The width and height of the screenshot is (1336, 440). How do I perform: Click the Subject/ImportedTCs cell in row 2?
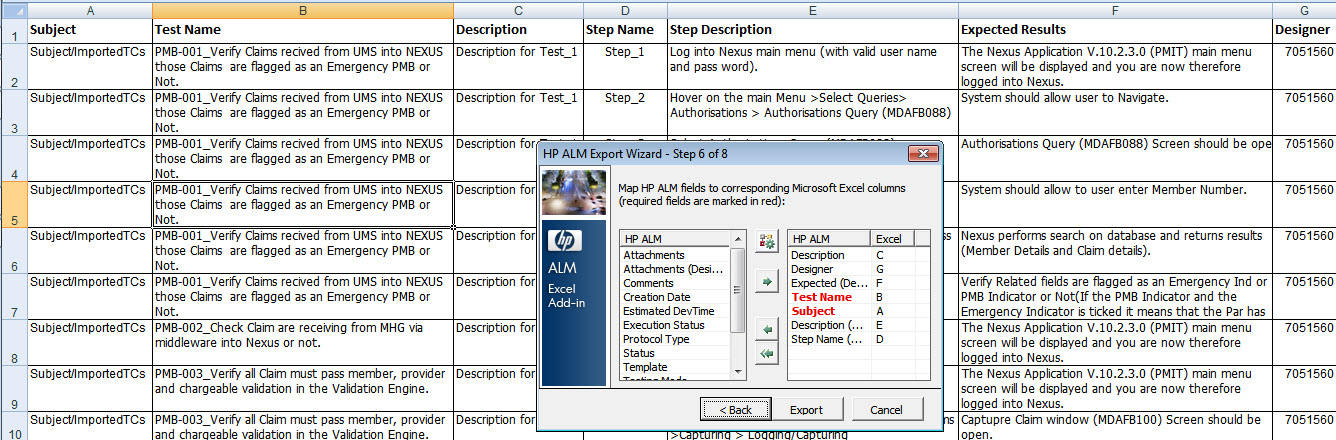[x=90, y=65]
